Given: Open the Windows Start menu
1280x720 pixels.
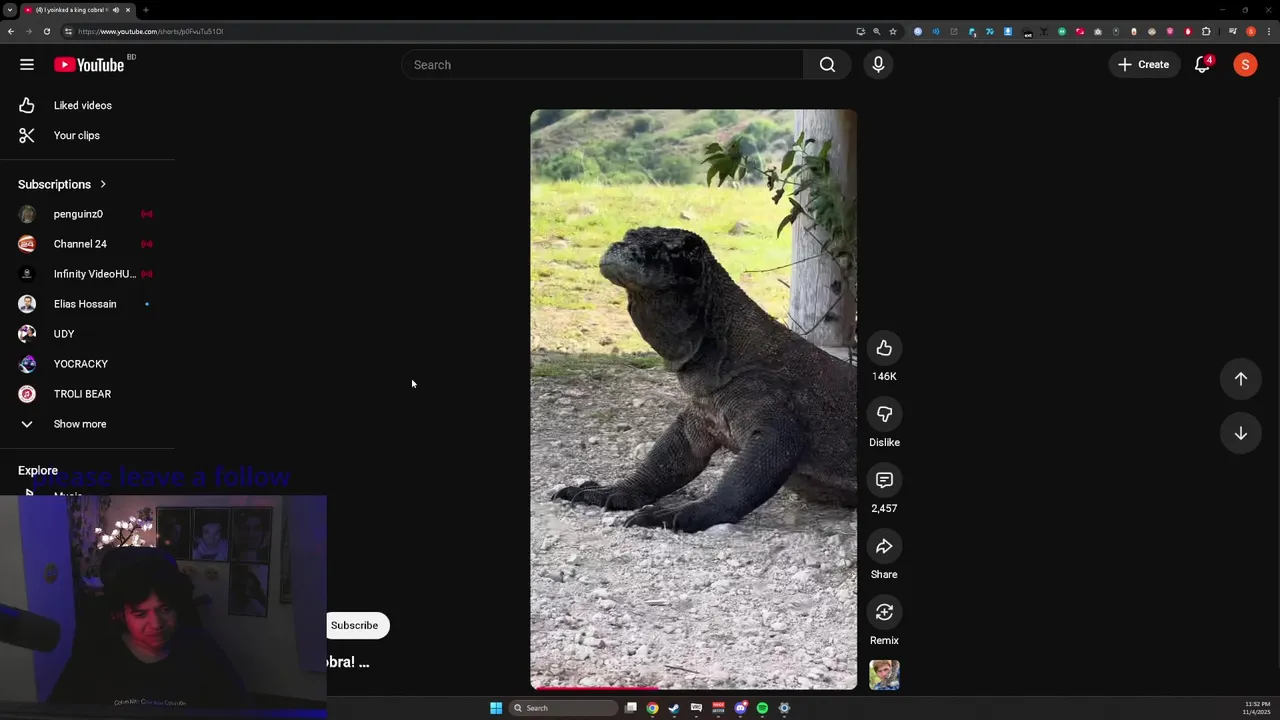Looking at the screenshot, I should point(496,708).
